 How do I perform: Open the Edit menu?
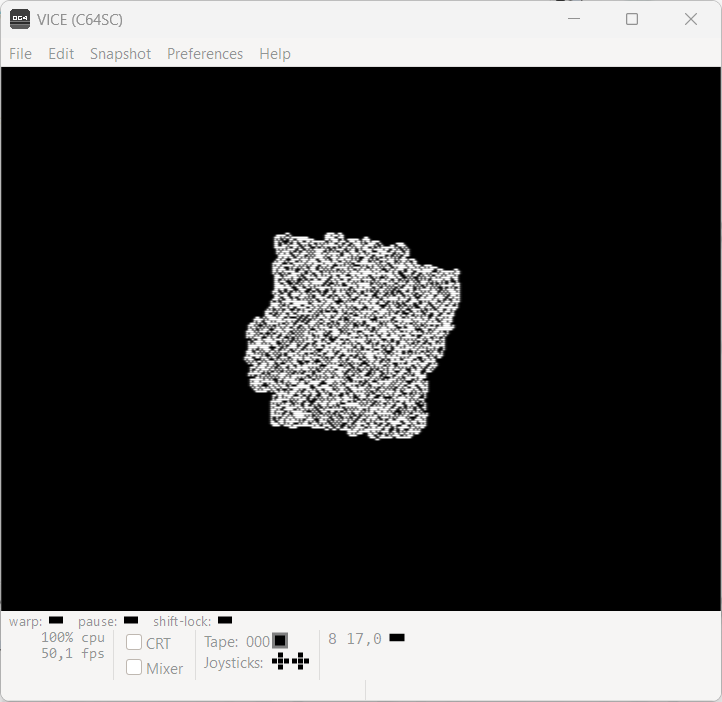pyautogui.click(x=61, y=54)
